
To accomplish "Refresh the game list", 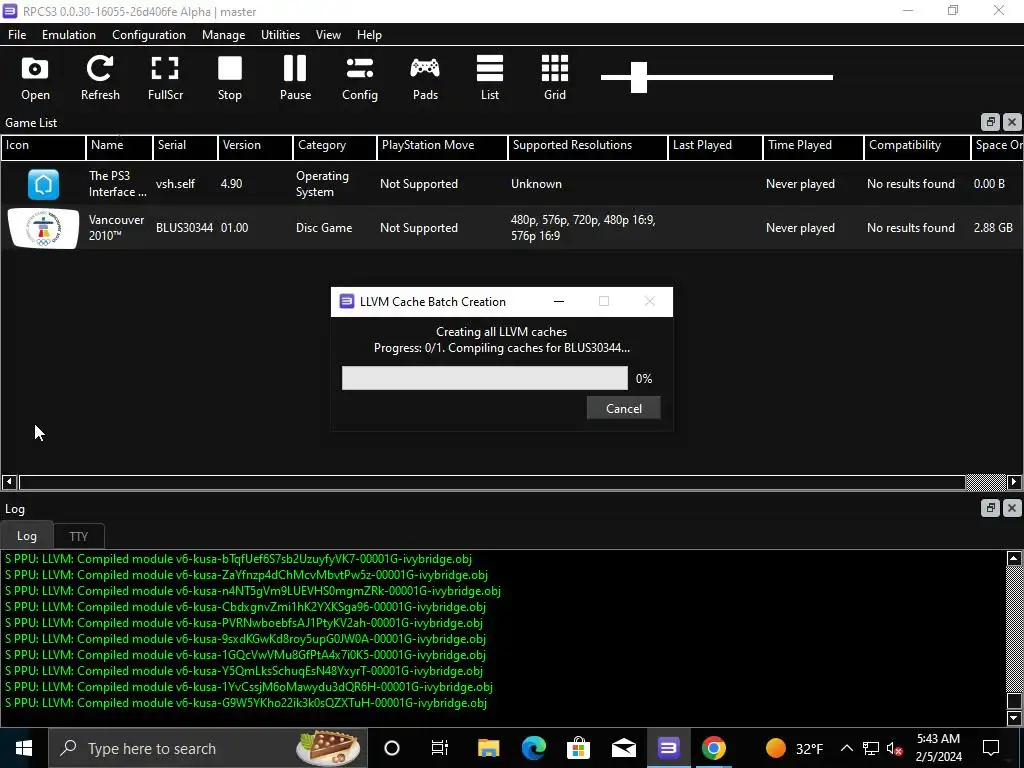I will click(x=100, y=78).
